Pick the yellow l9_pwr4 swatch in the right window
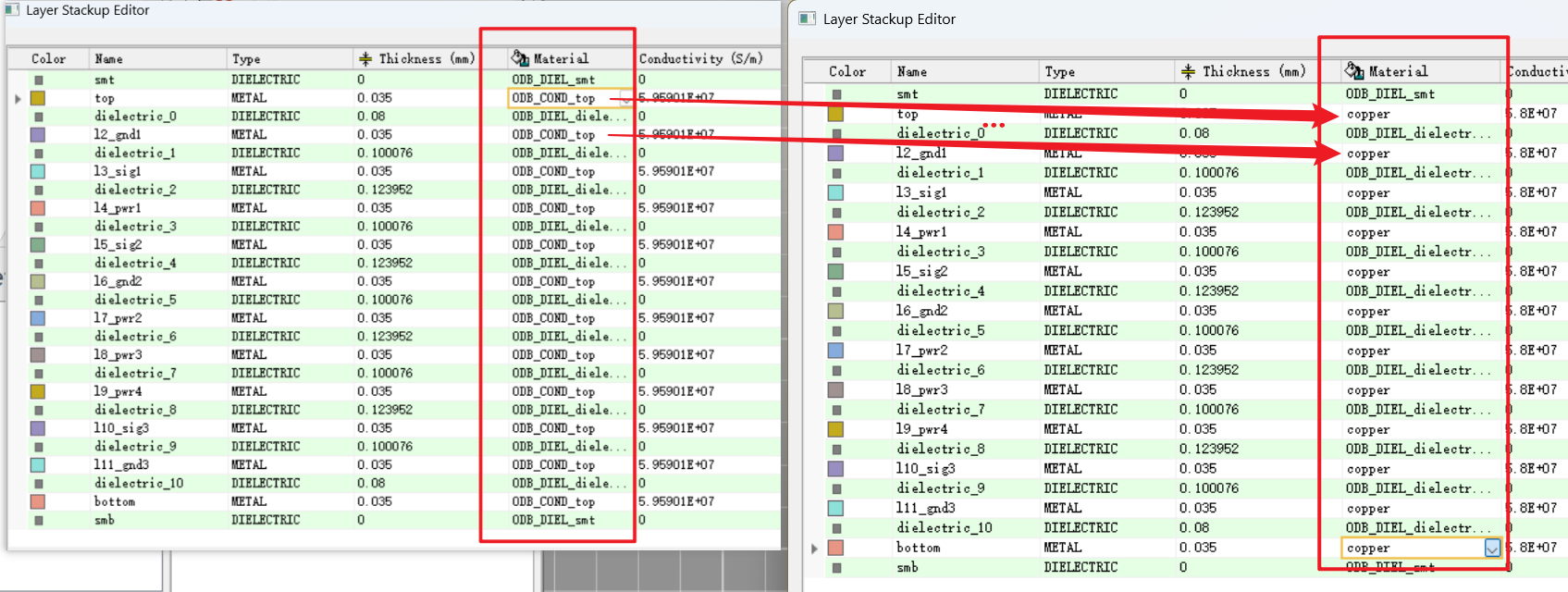This screenshot has width=1568, height=592. (x=835, y=429)
